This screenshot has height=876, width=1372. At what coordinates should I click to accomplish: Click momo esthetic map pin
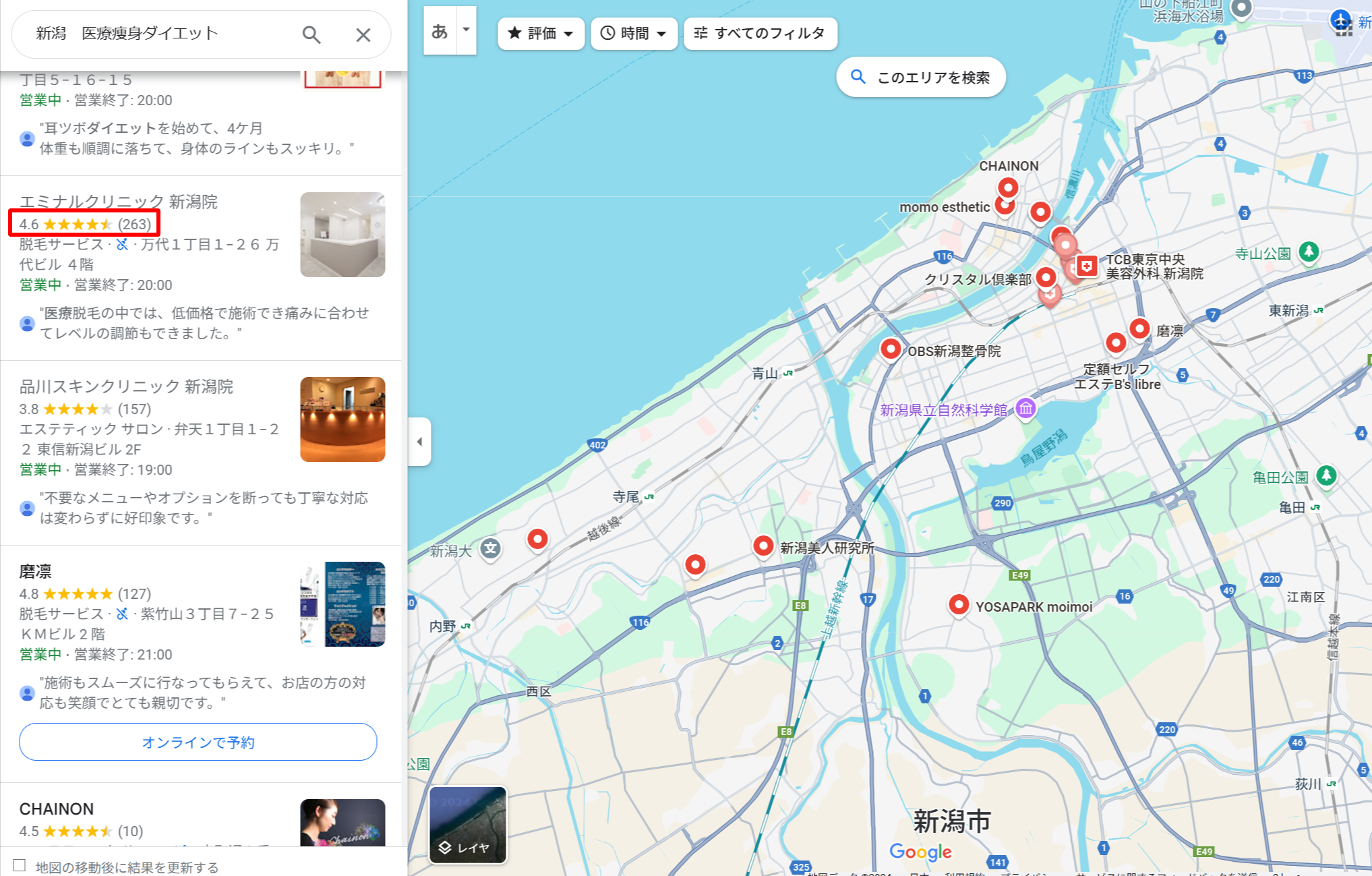pos(1004,205)
